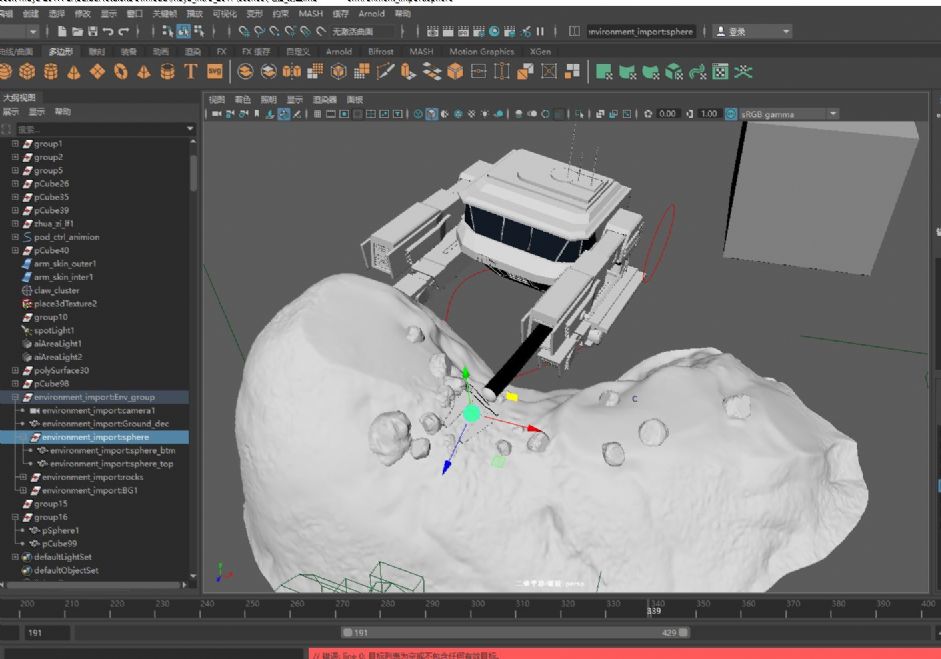Click the Open Scene folder icon

(x=77, y=31)
